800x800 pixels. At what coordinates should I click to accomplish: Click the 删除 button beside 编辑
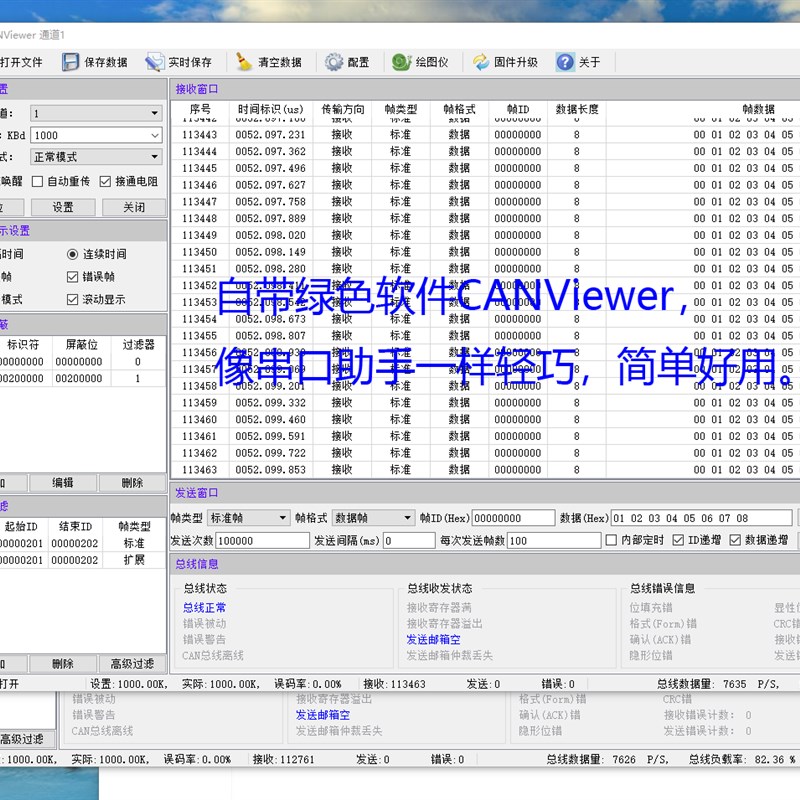tap(132, 483)
